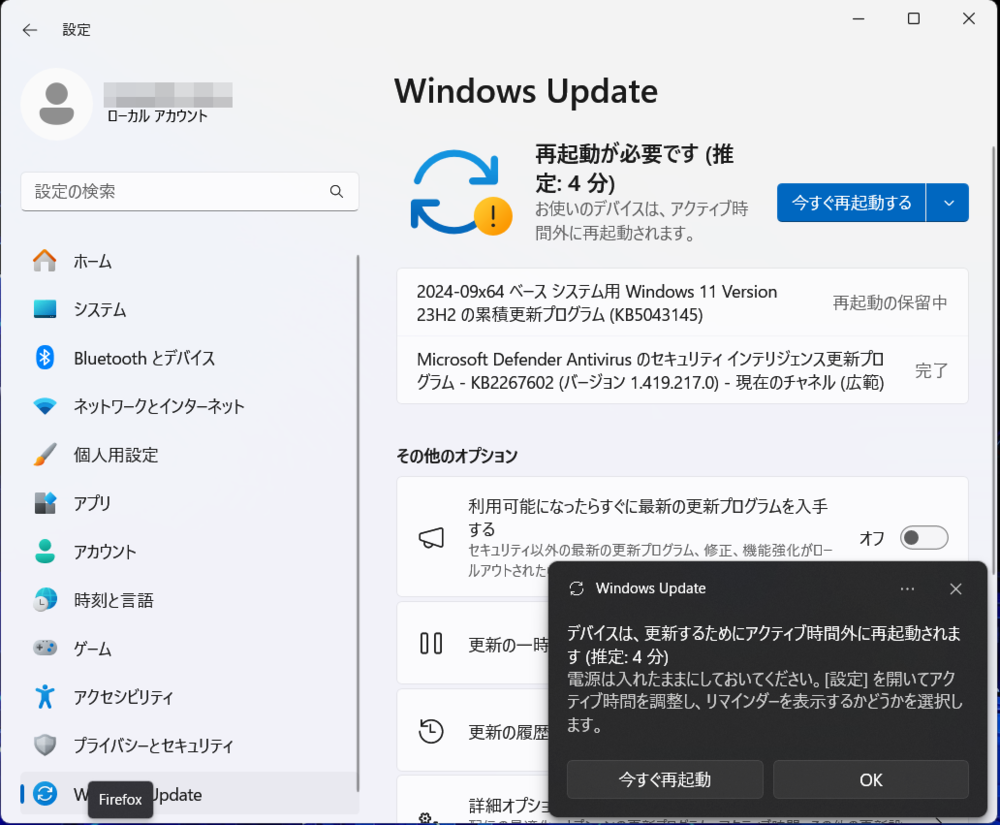The image size is (1000, 825).
Task: Click 設定 window title text
Action: click(77, 30)
